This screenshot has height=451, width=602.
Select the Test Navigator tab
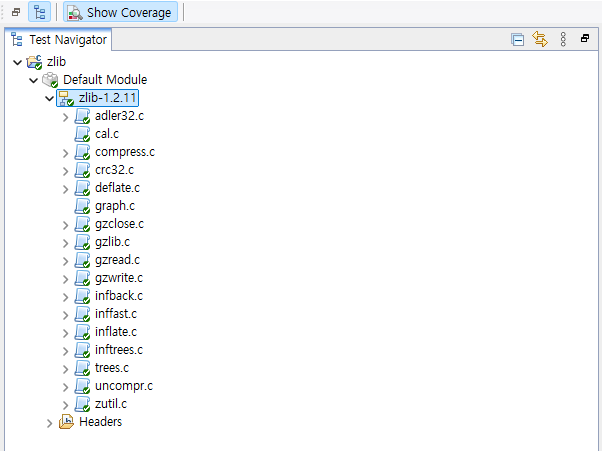[x=60, y=40]
